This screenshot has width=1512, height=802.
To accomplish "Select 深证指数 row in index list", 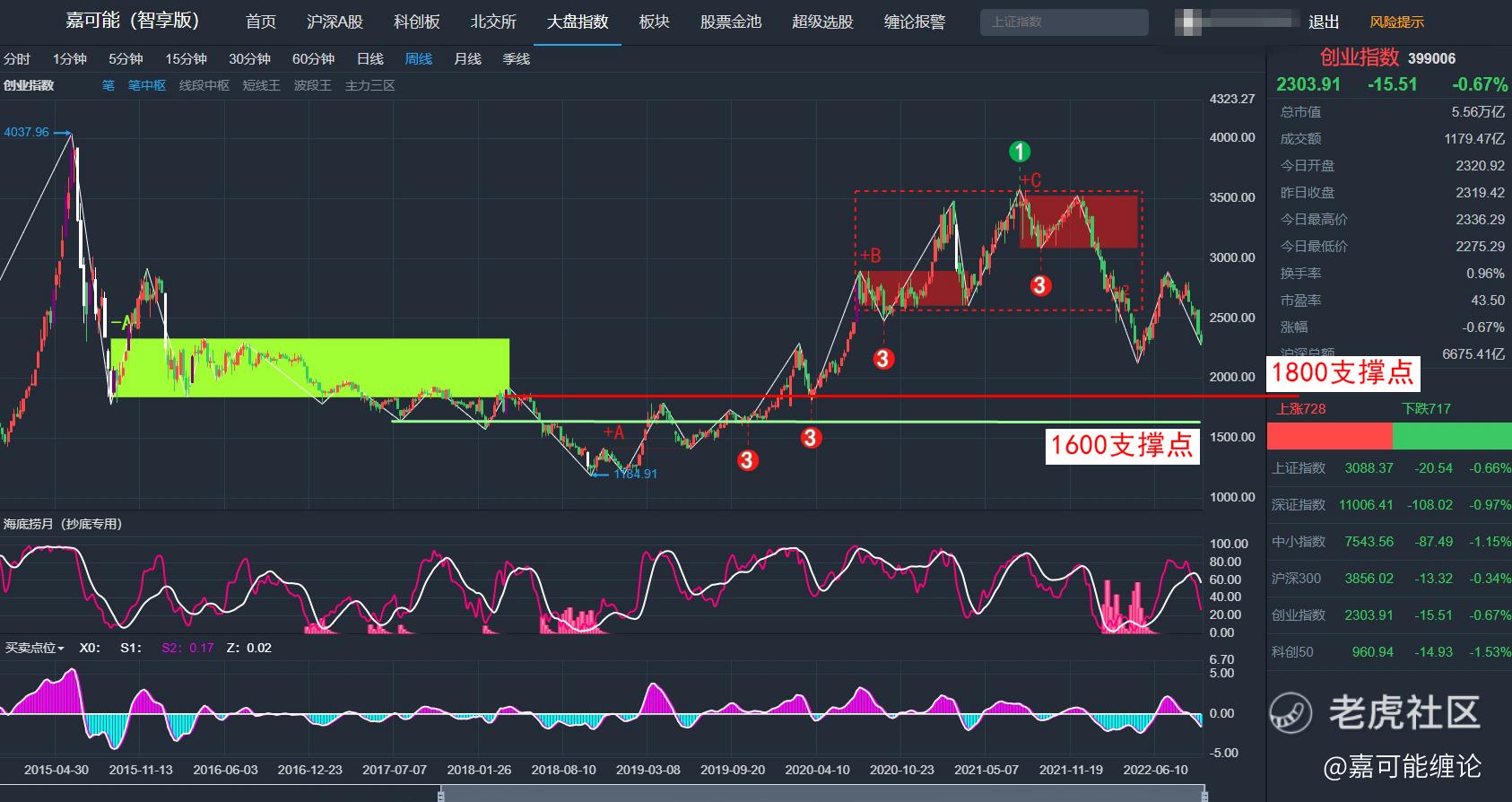I will point(1389,505).
